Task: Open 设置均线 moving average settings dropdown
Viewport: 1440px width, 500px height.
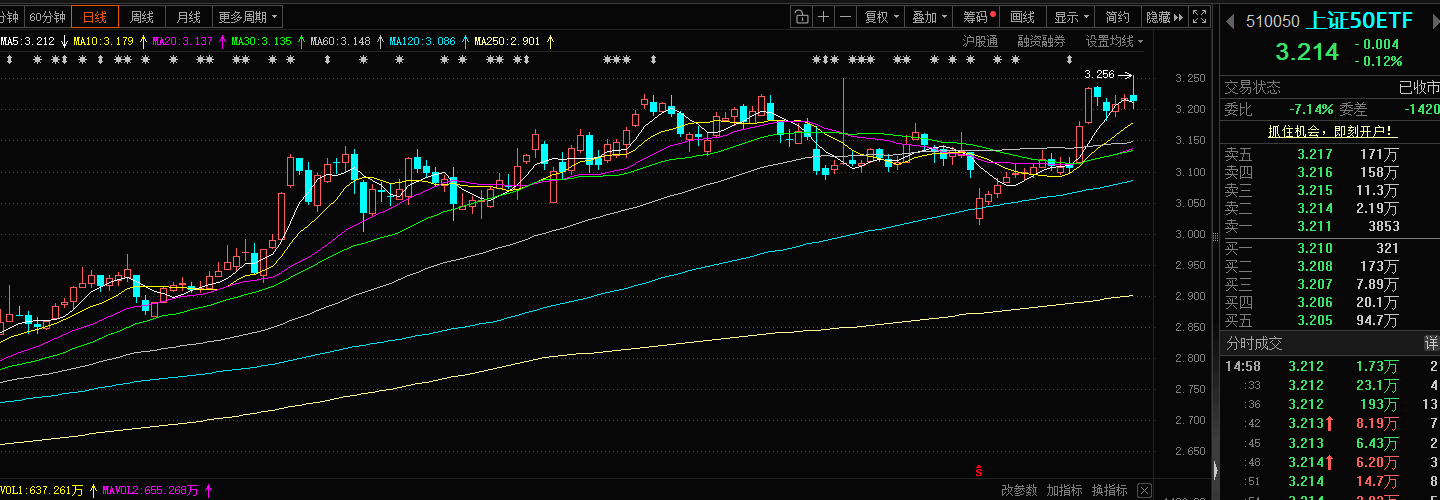Action: pos(1114,41)
